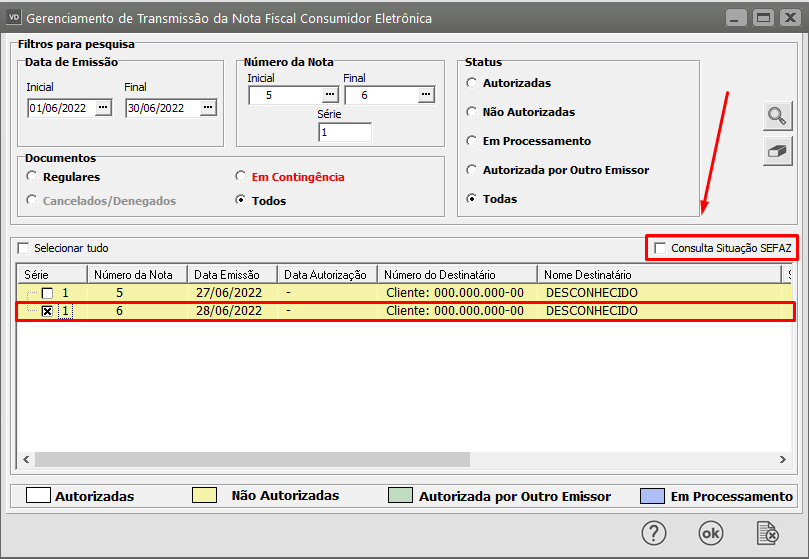
Task: Tick the checkbox for note number 5
Action: point(47,293)
